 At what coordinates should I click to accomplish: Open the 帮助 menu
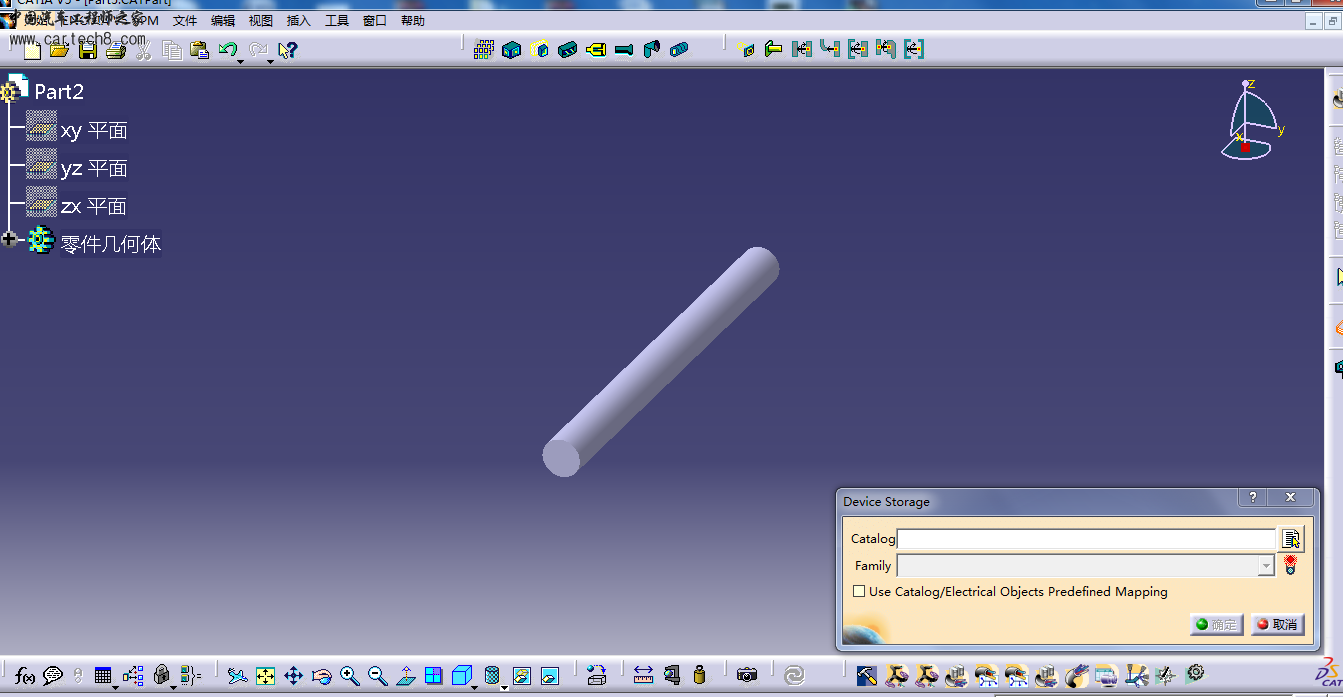[x=413, y=20]
